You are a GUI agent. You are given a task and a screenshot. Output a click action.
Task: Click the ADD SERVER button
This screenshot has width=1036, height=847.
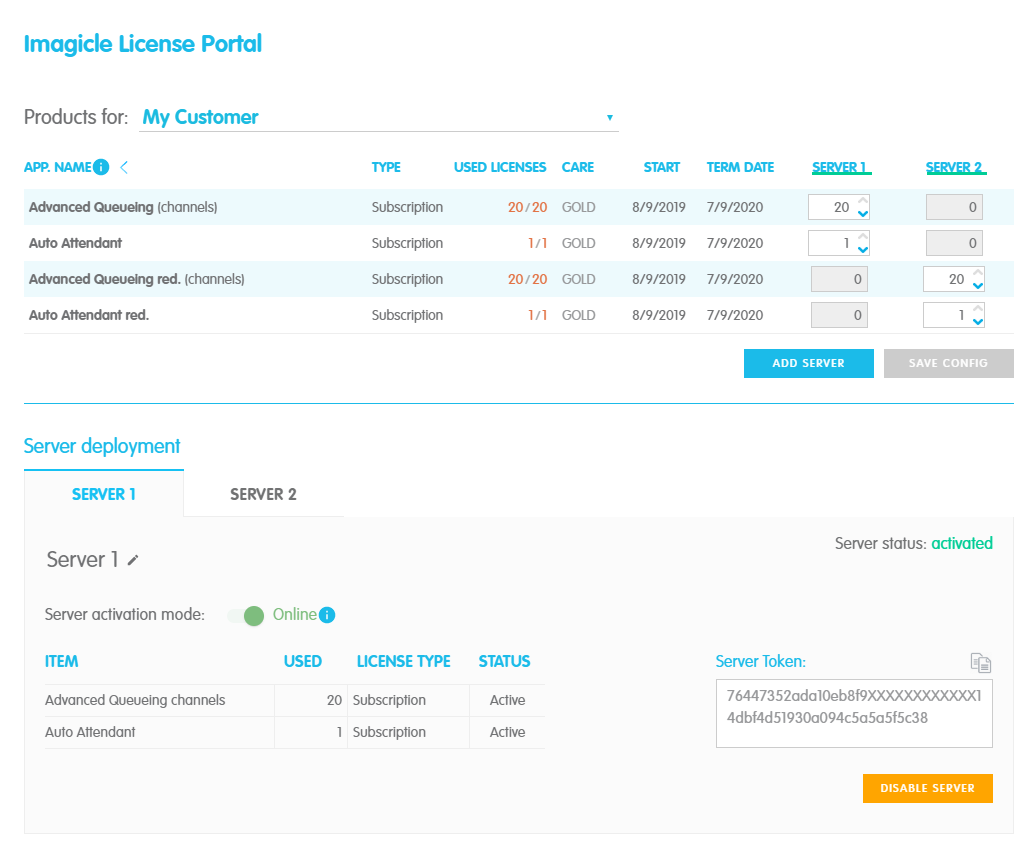808,363
